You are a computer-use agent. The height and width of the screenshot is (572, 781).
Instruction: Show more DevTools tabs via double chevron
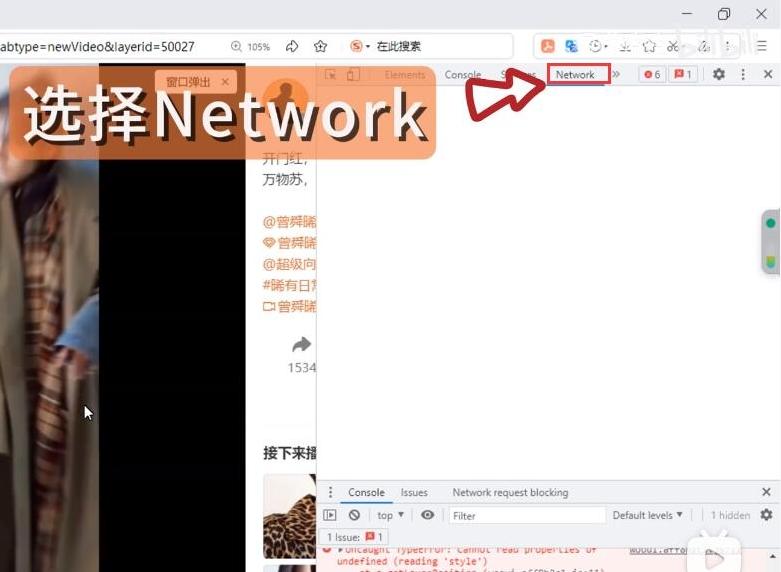tap(616, 74)
